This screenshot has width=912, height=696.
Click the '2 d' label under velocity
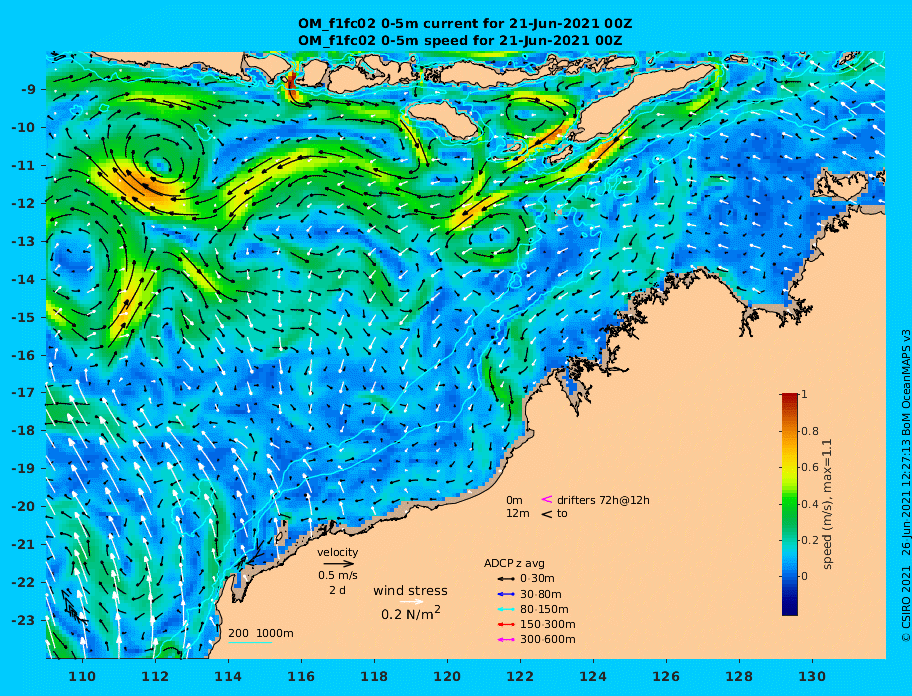337,590
